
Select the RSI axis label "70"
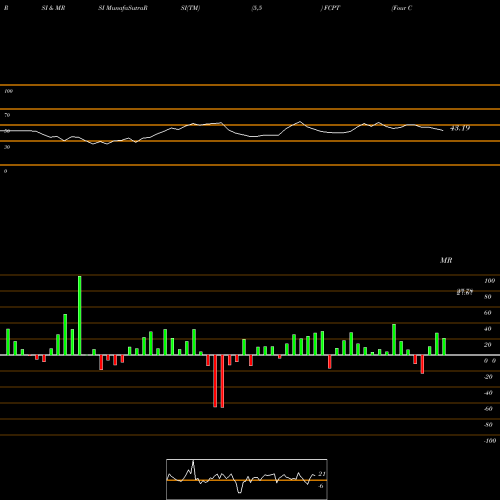[x=7, y=115]
